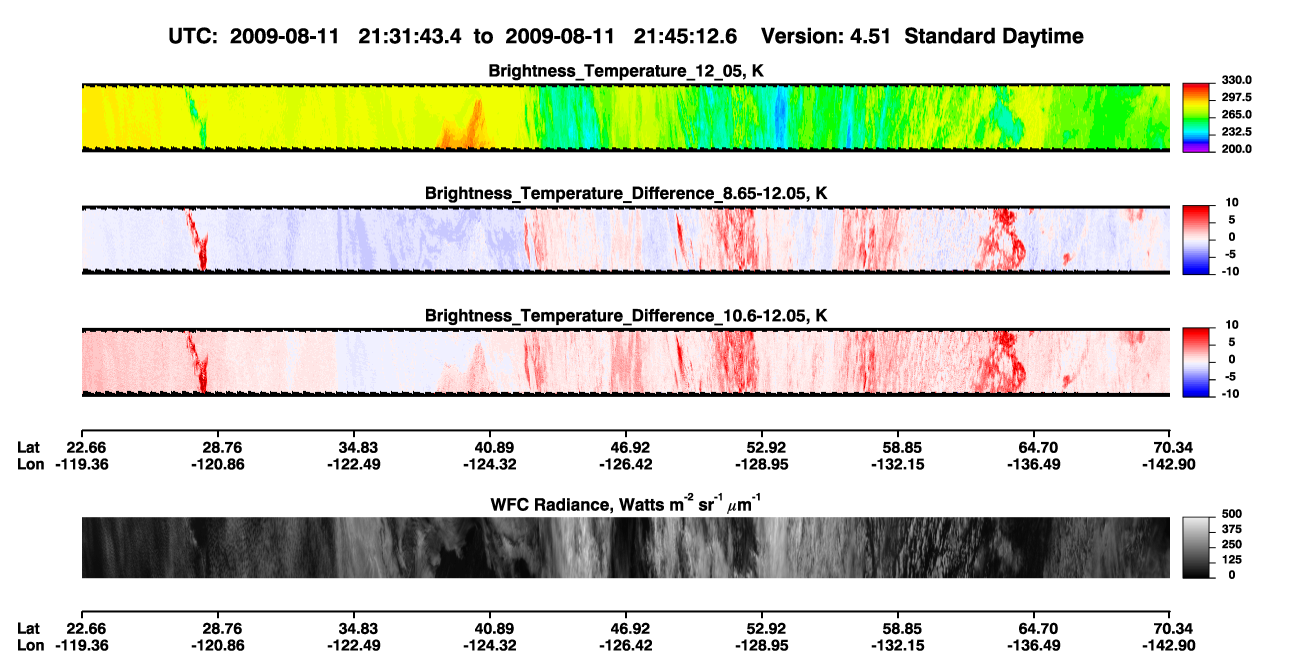
Task: Click the '200.0' colorbar tick label
Action: [1236, 149]
